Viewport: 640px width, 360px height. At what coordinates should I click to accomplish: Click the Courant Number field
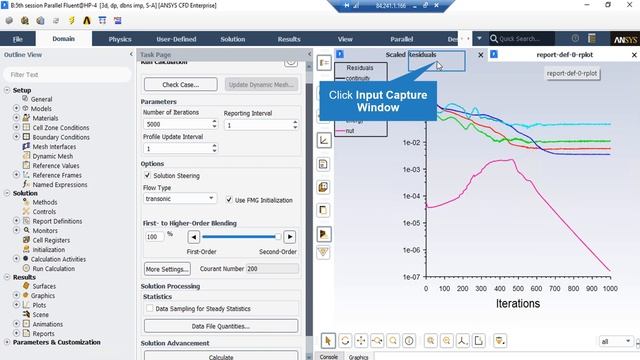click(x=272, y=269)
